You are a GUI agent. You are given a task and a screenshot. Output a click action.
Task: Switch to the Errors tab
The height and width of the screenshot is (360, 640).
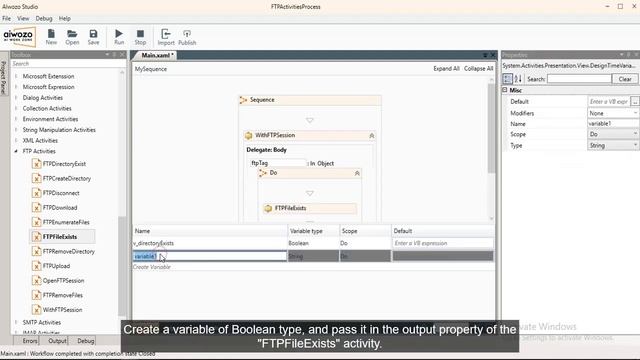point(30,341)
